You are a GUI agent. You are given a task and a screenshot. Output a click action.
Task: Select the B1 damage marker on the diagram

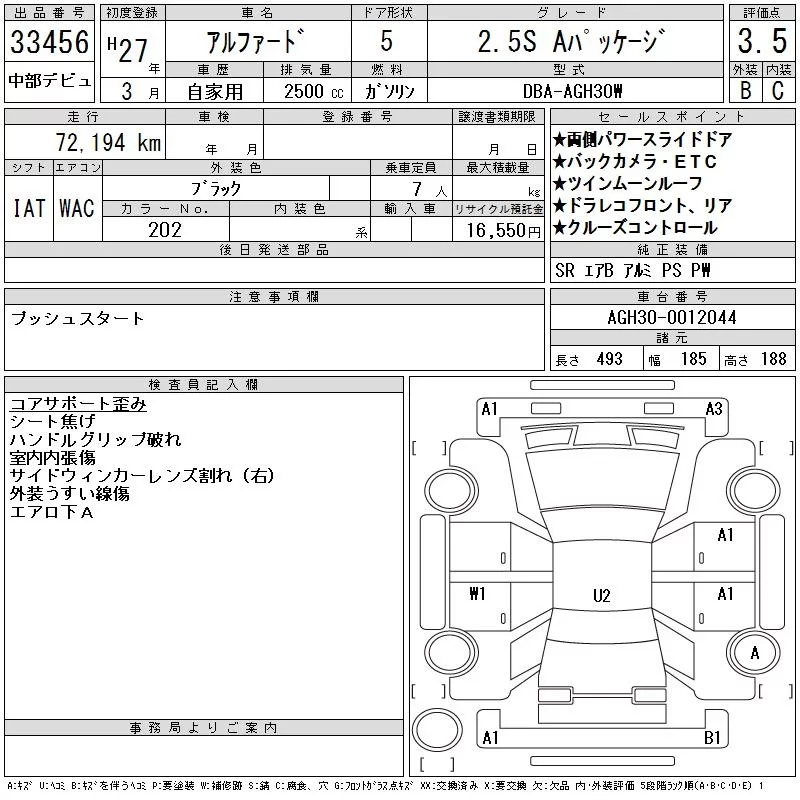coord(713,738)
